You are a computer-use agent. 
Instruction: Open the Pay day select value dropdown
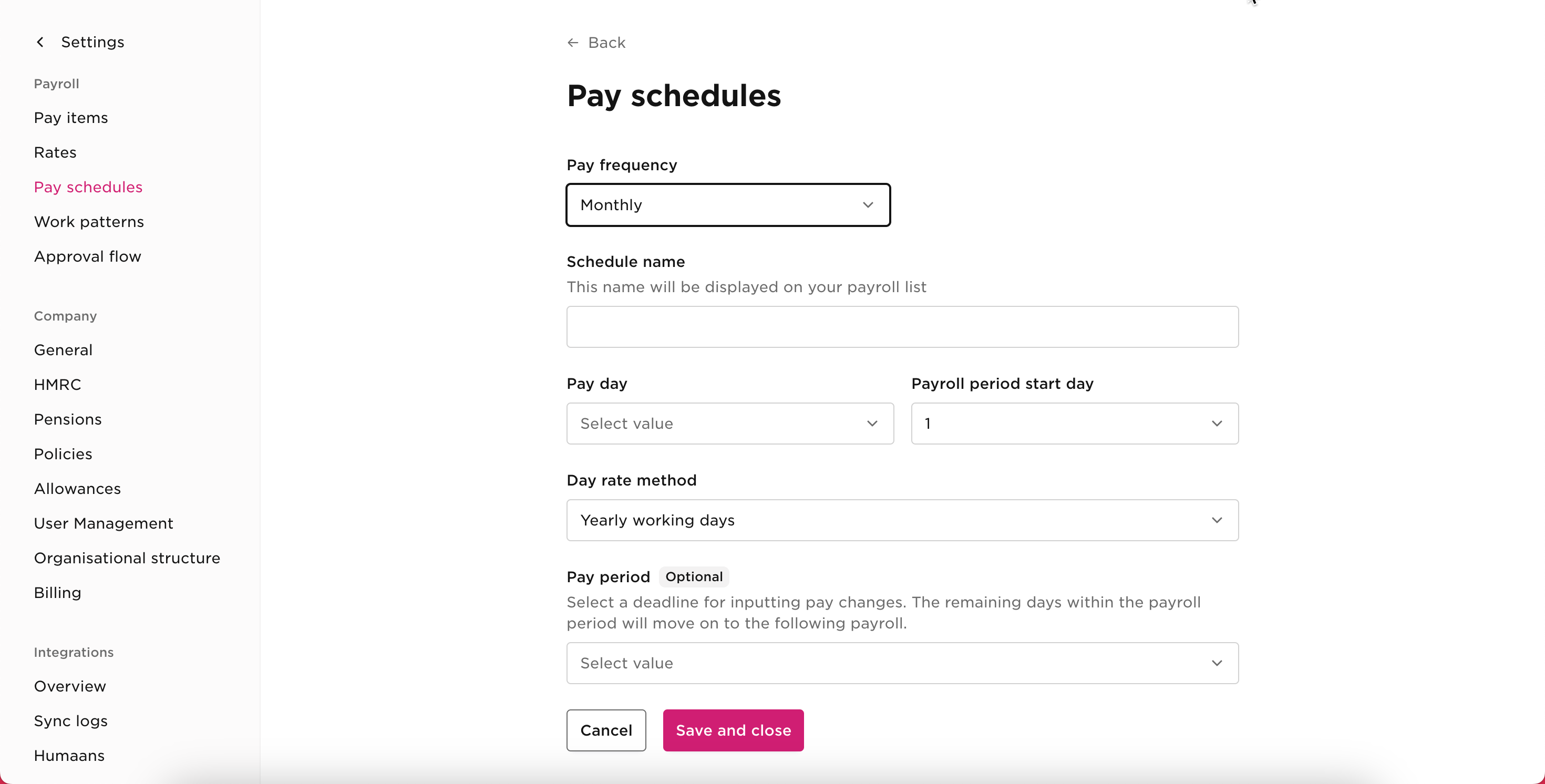(x=729, y=423)
